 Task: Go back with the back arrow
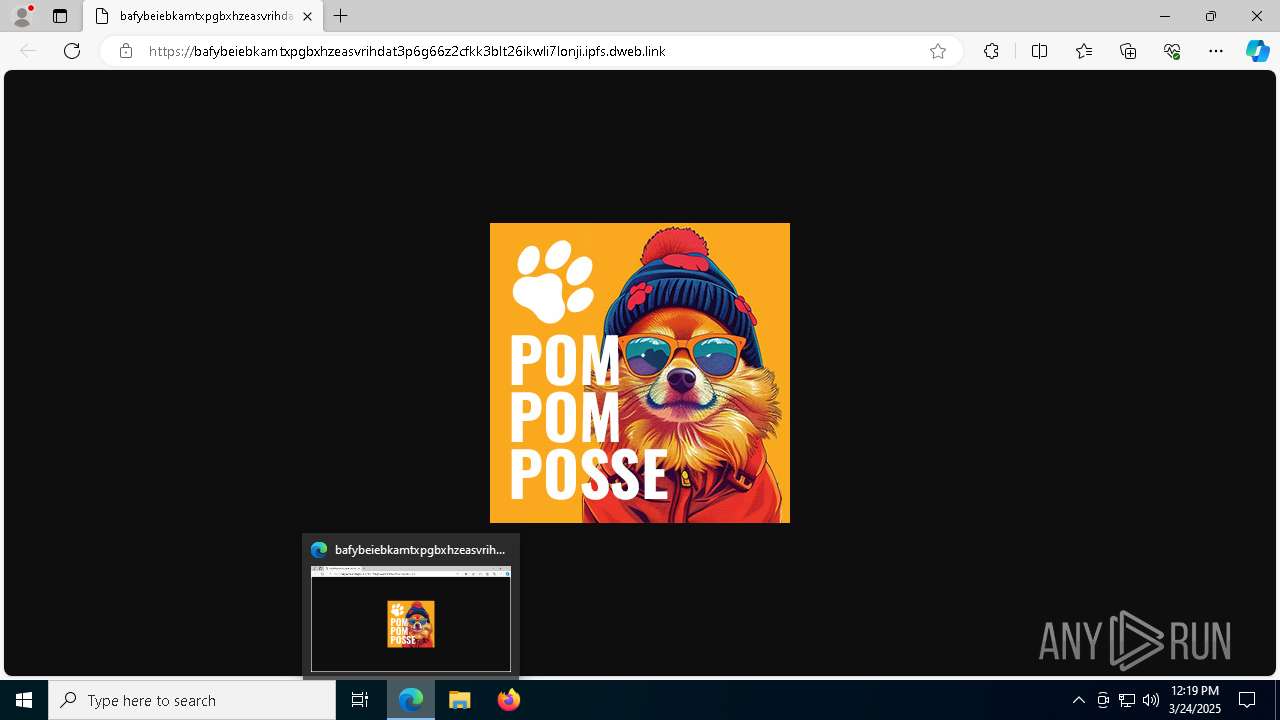28,51
